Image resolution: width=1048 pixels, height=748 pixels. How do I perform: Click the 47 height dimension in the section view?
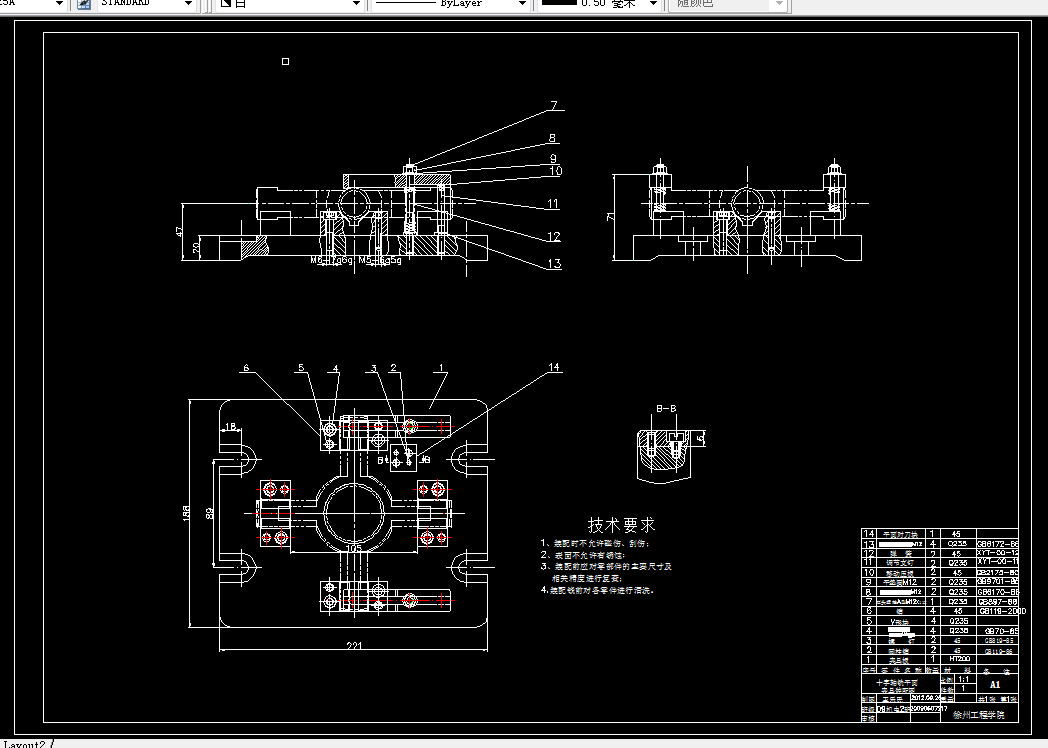coord(178,231)
